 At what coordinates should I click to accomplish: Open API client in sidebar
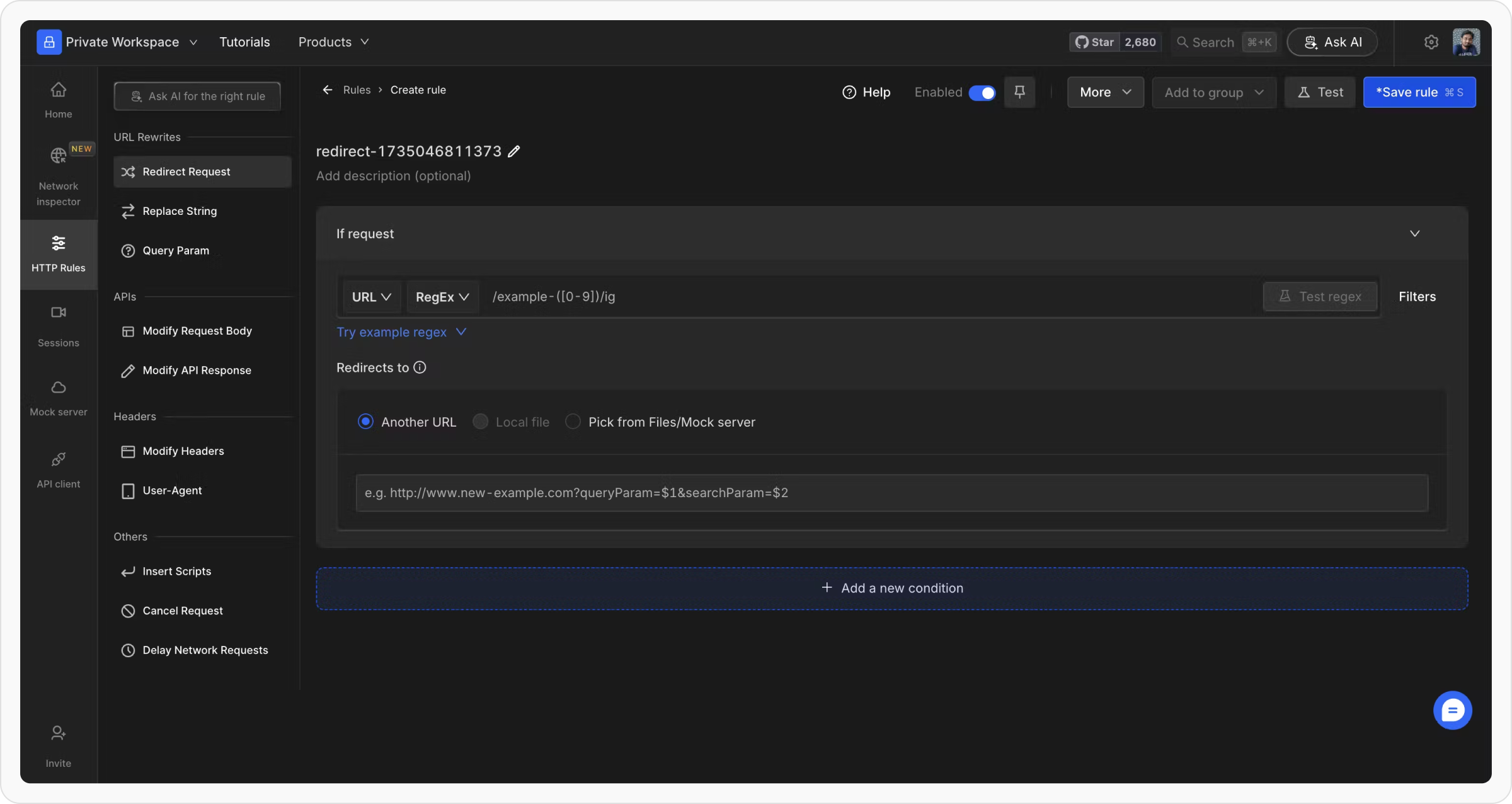[x=58, y=469]
